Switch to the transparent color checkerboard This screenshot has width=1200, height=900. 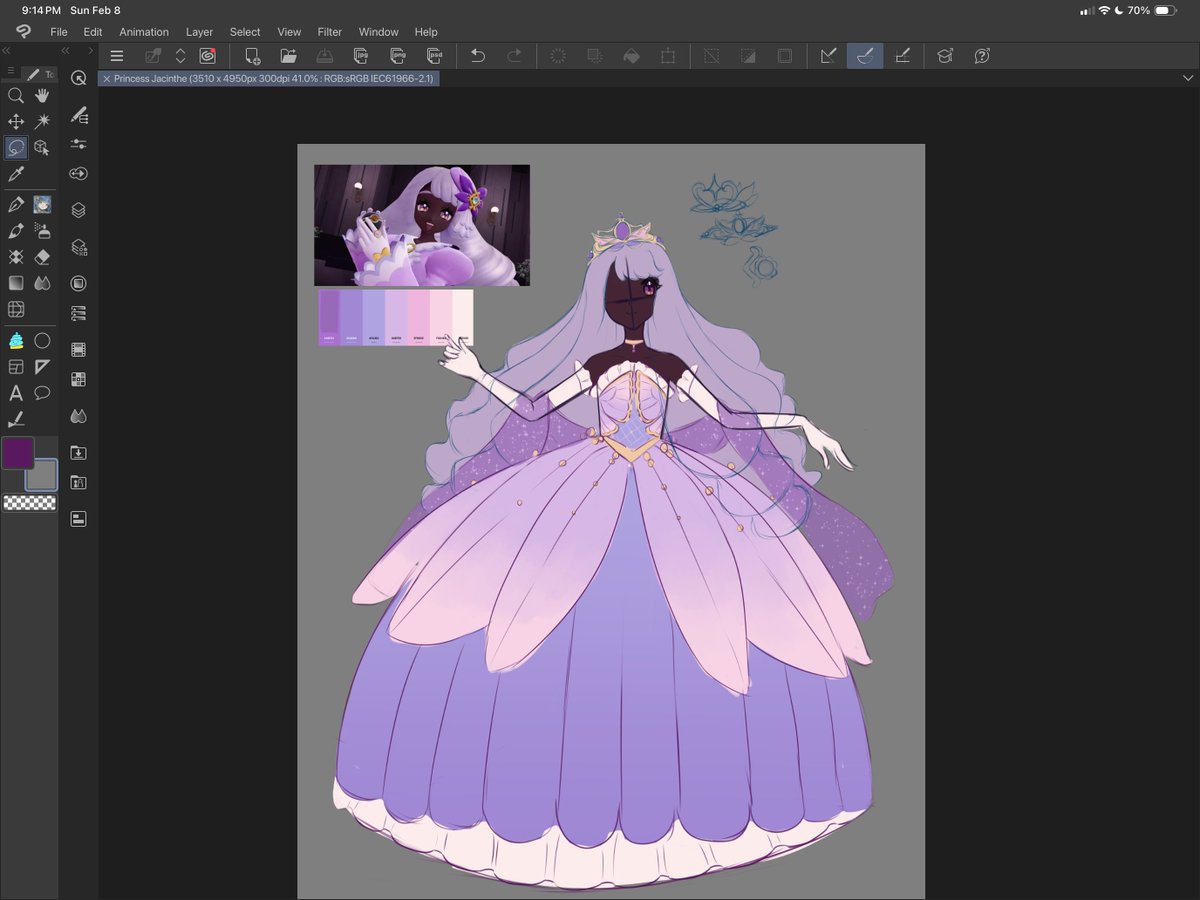coord(29,503)
